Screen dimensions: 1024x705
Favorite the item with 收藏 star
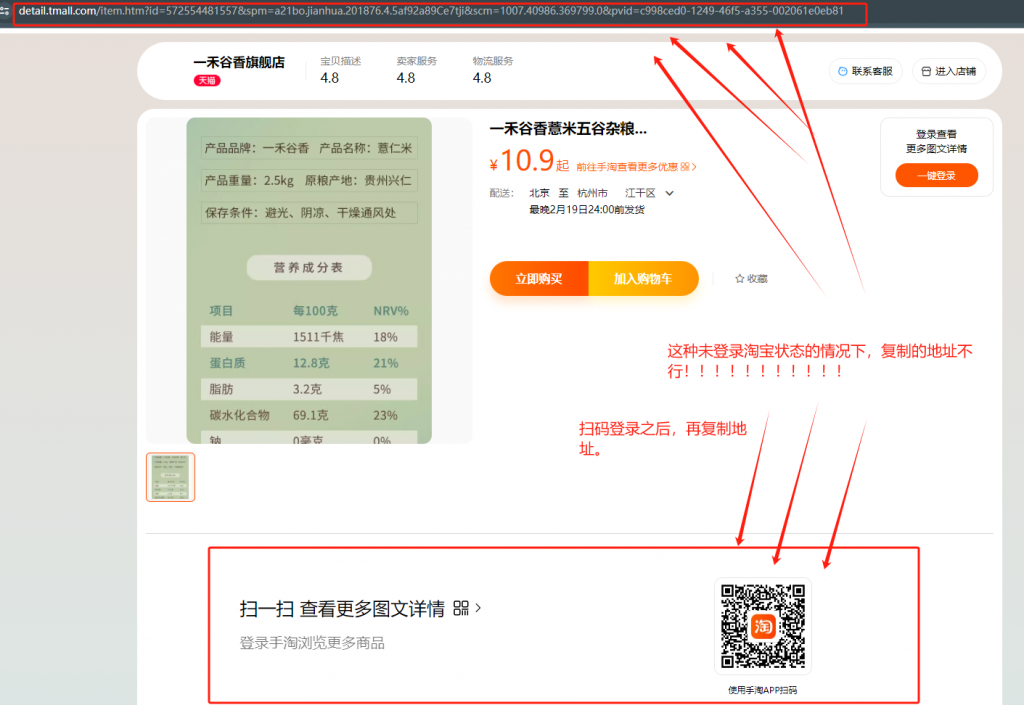[x=751, y=279]
